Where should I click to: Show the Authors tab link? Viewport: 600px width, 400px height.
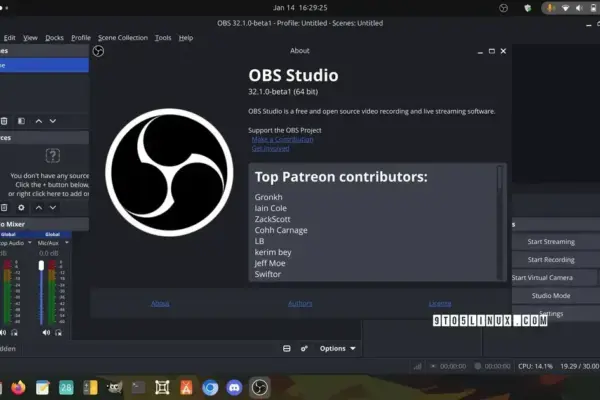(300, 304)
